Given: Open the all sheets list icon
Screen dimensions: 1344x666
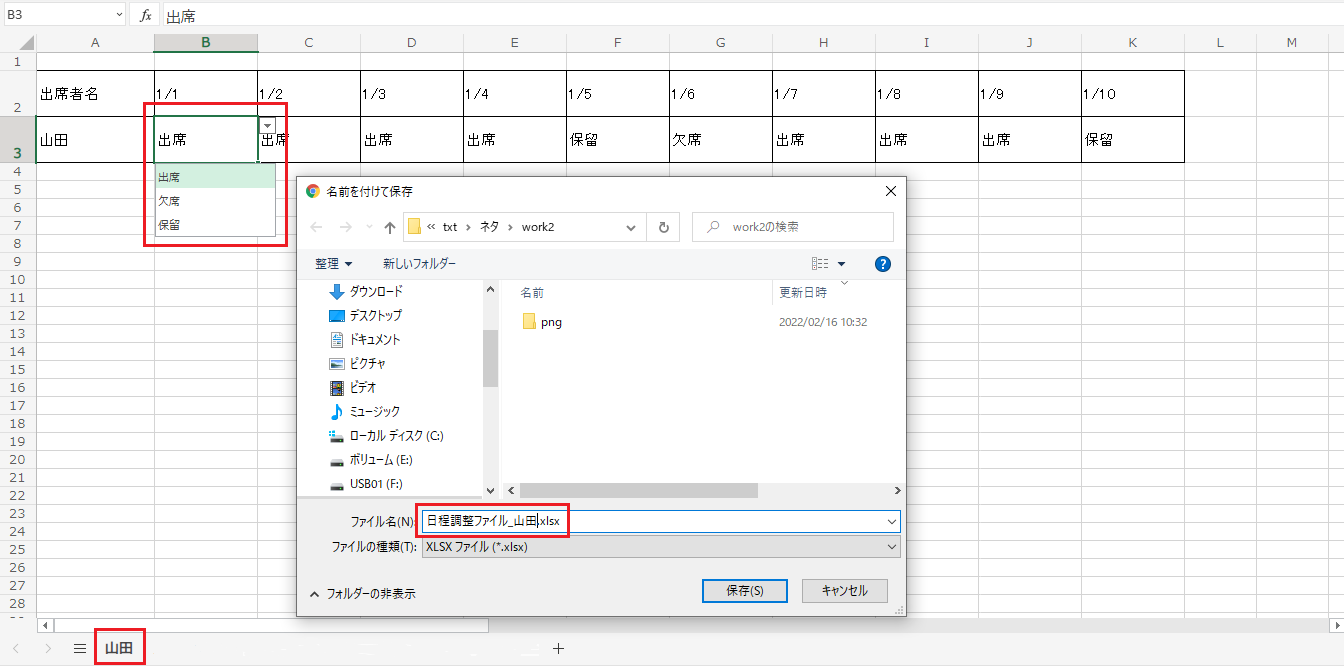Looking at the screenshot, I should click(x=79, y=648).
